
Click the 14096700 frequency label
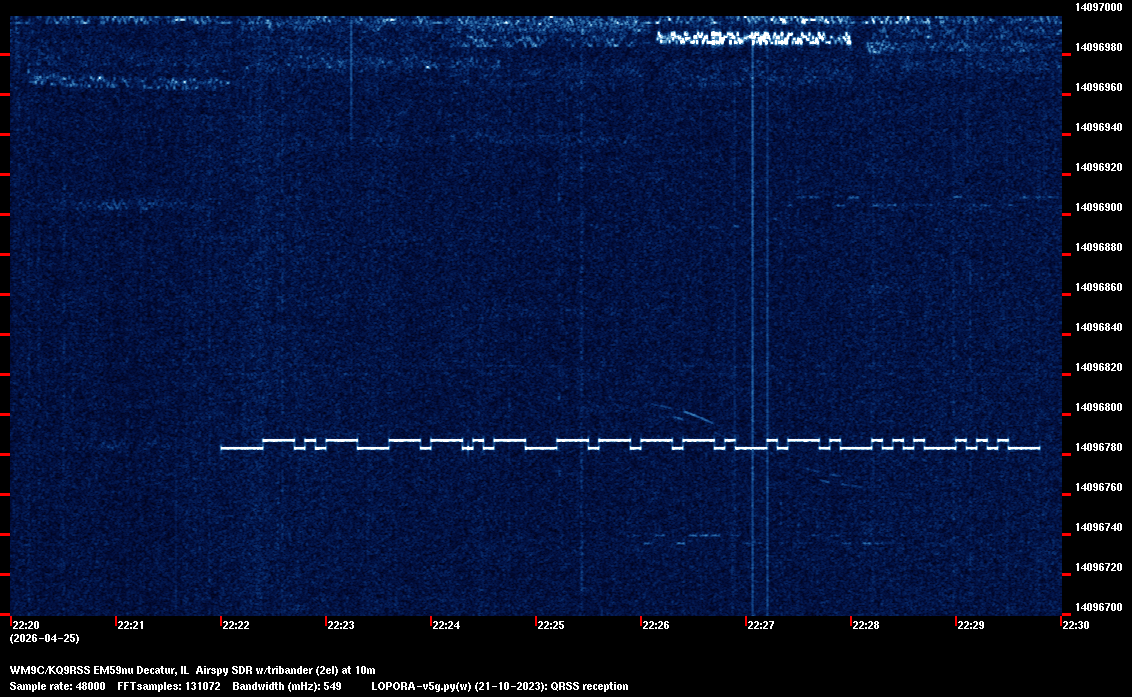(1099, 607)
